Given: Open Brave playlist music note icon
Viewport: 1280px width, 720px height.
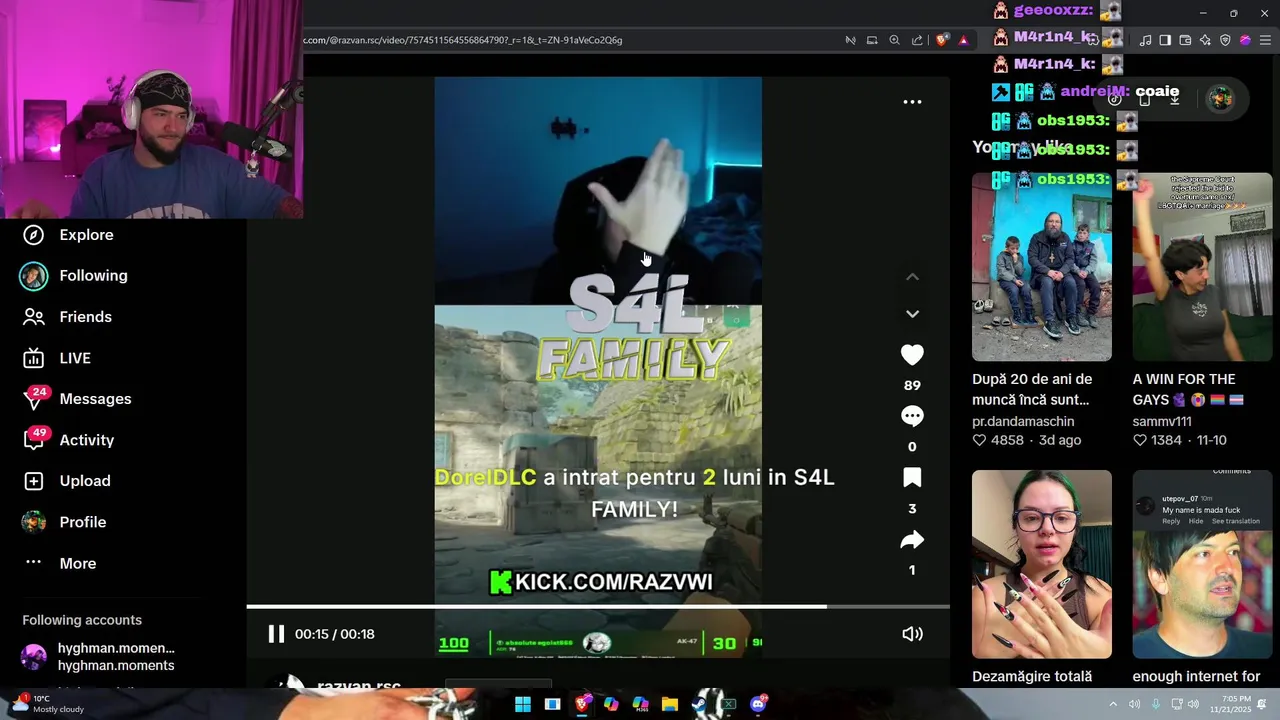Looking at the screenshot, I should pos(1145,40).
